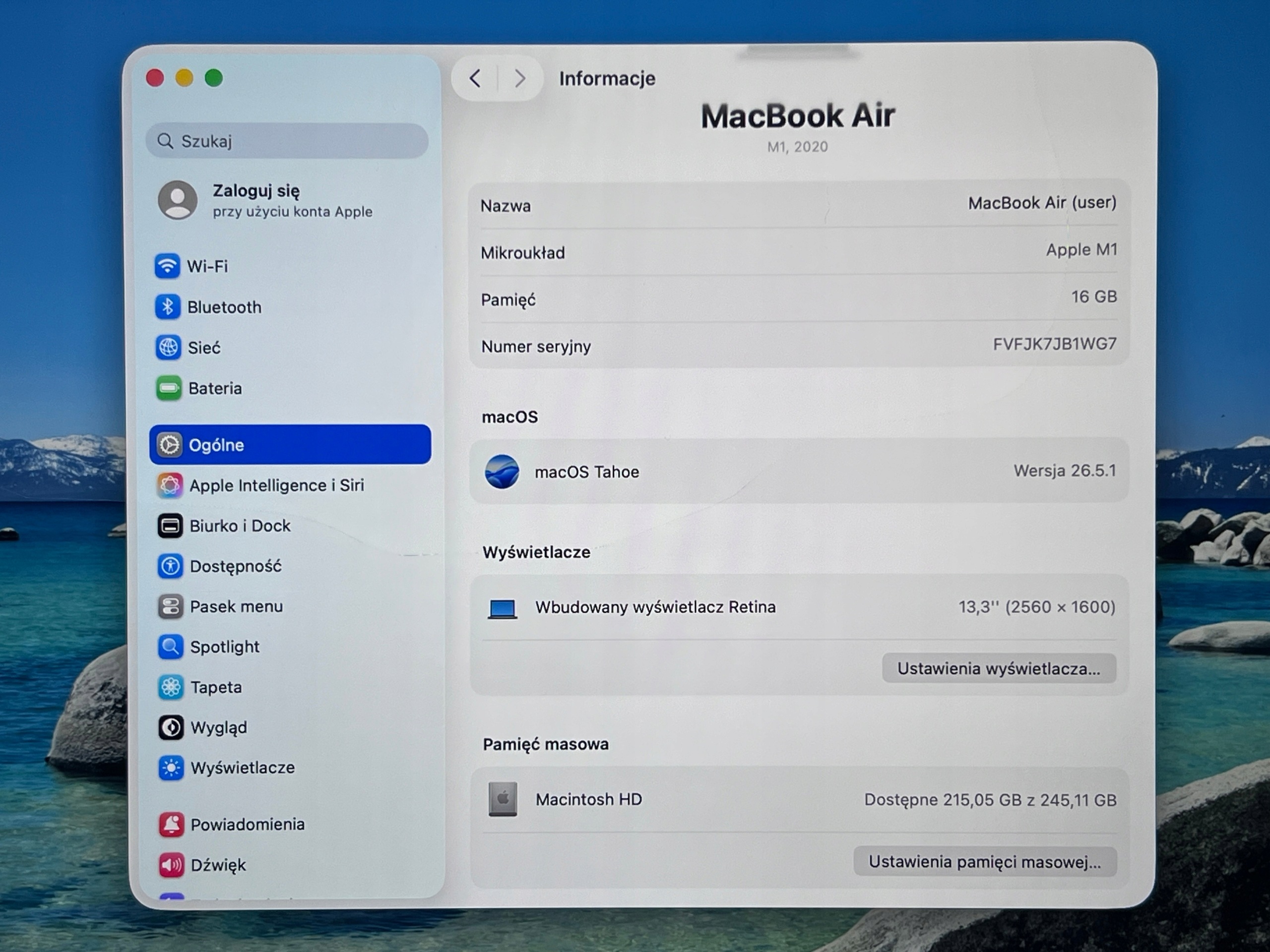Open Pasek menu sidebar label
The width and height of the screenshot is (1270, 952).
[237, 606]
